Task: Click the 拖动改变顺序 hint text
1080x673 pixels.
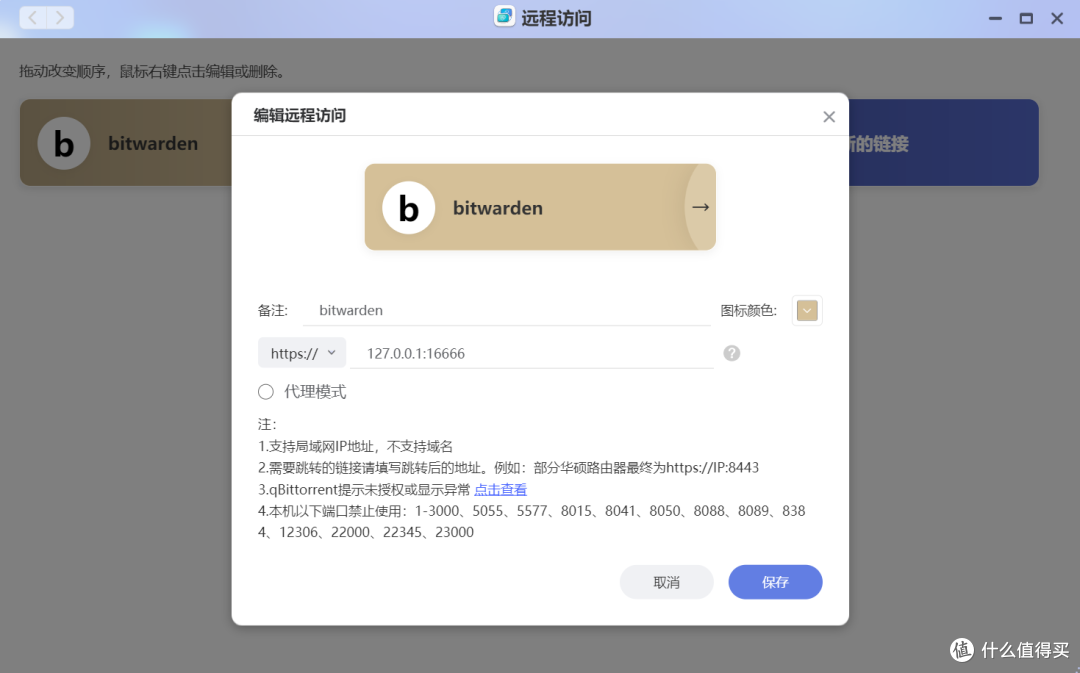Action: pyautogui.click(x=152, y=72)
